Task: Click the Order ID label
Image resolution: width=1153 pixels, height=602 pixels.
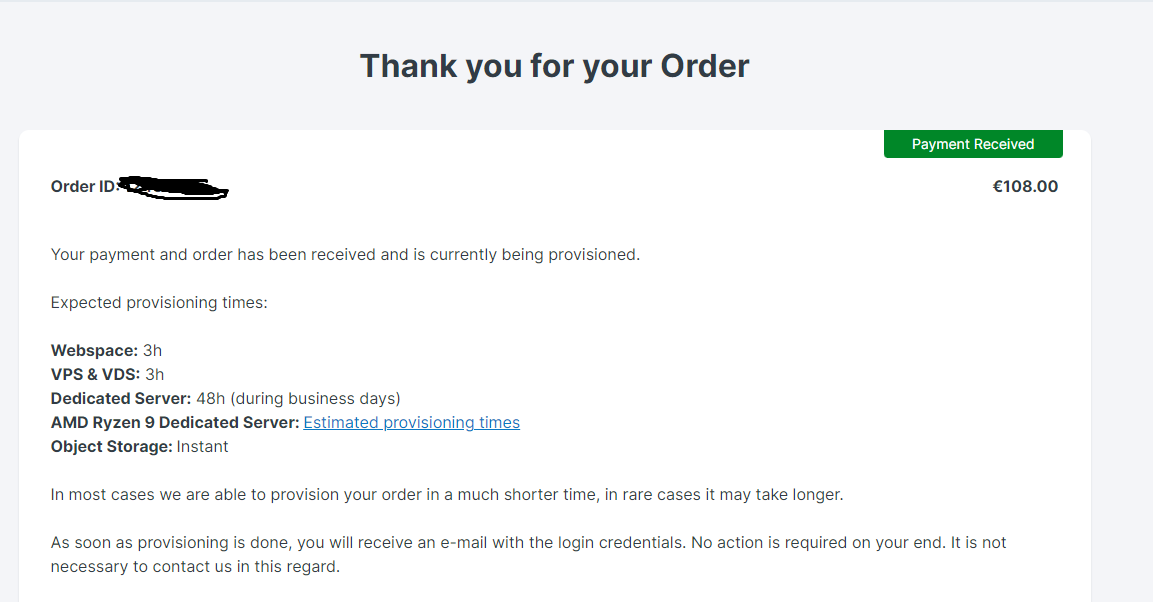Action: (x=84, y=187)
